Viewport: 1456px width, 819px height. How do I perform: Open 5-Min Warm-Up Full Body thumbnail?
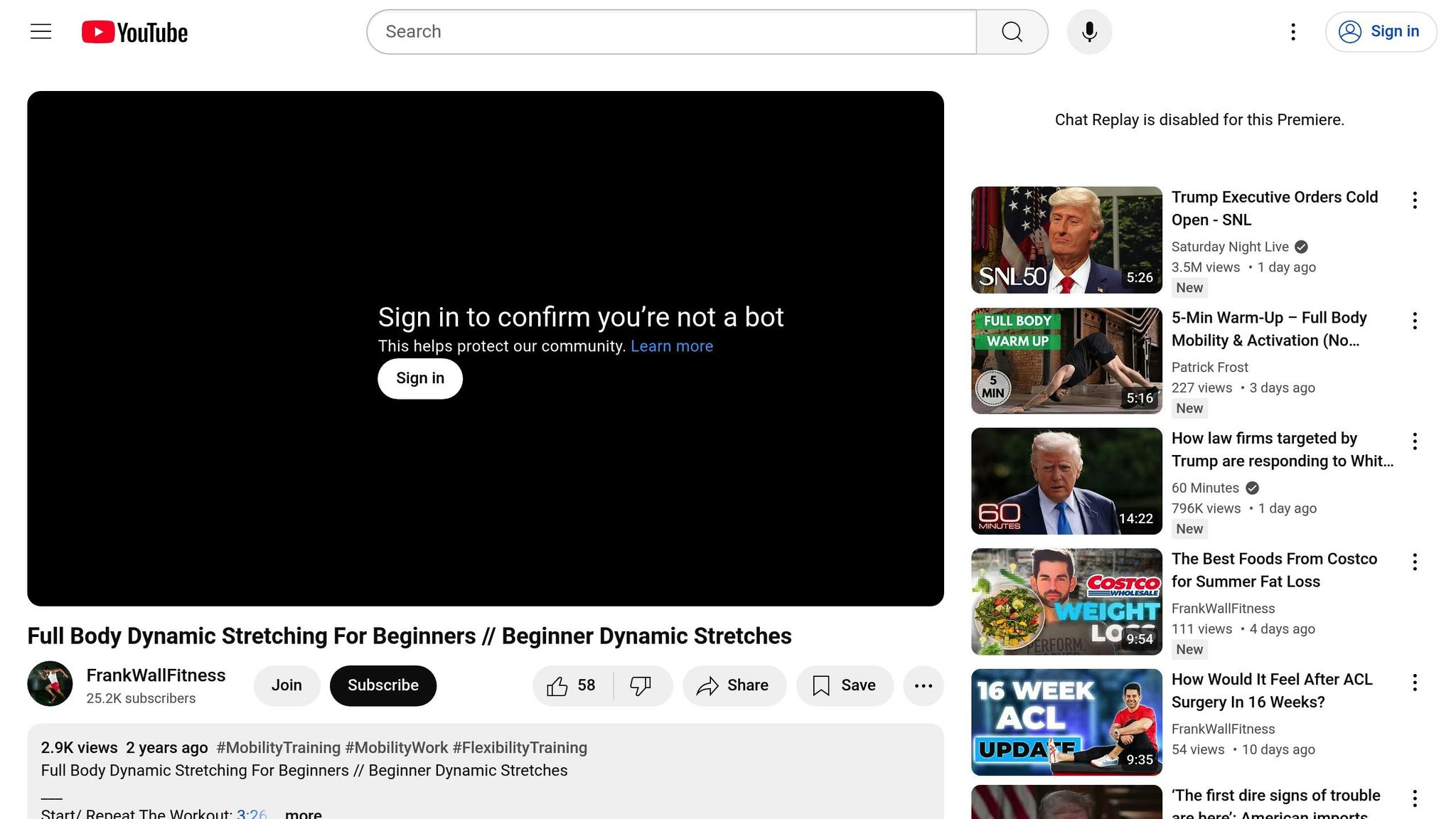click(x=1066, y=360)
